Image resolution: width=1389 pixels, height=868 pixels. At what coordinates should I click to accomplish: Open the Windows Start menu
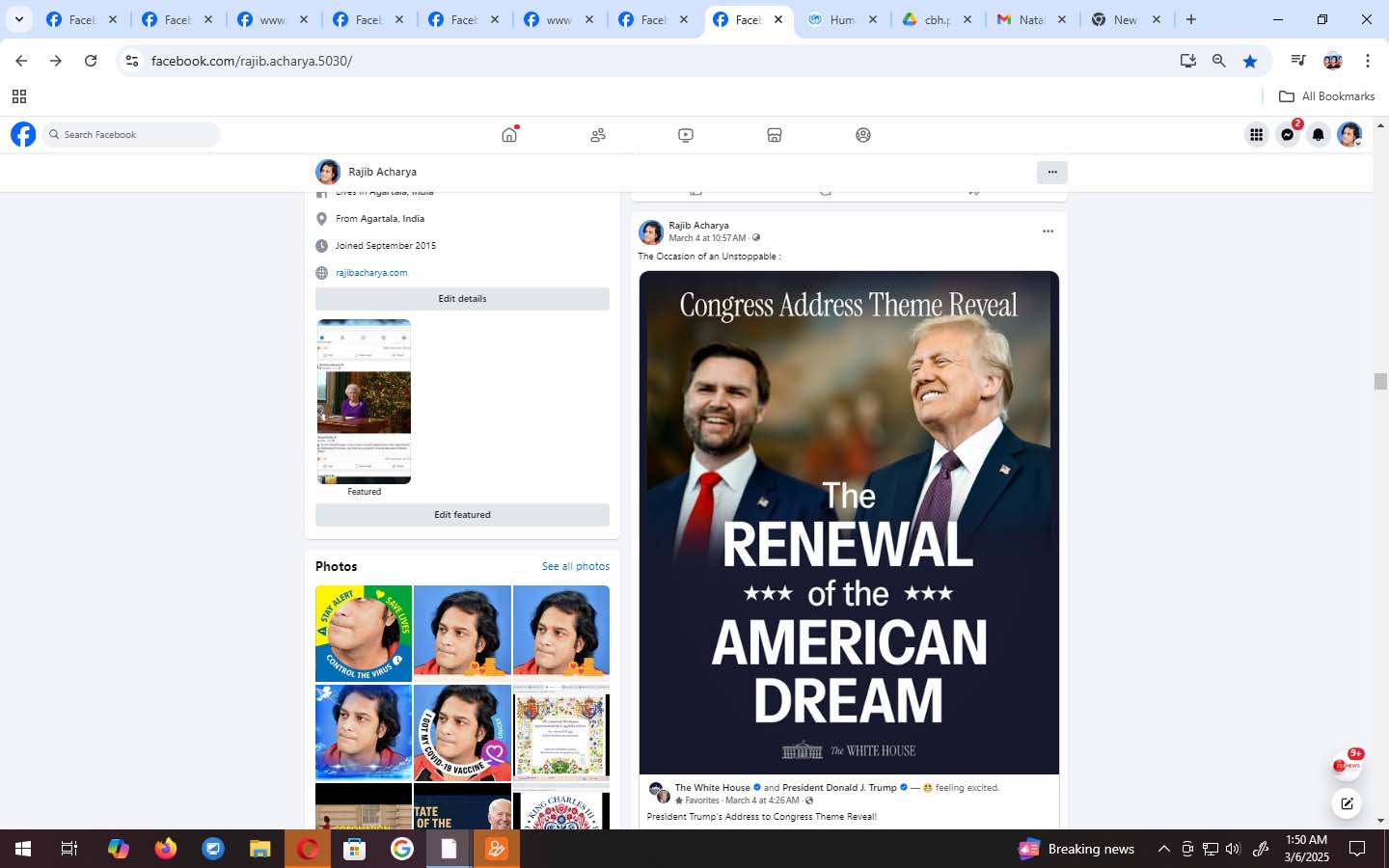[23, 849]
